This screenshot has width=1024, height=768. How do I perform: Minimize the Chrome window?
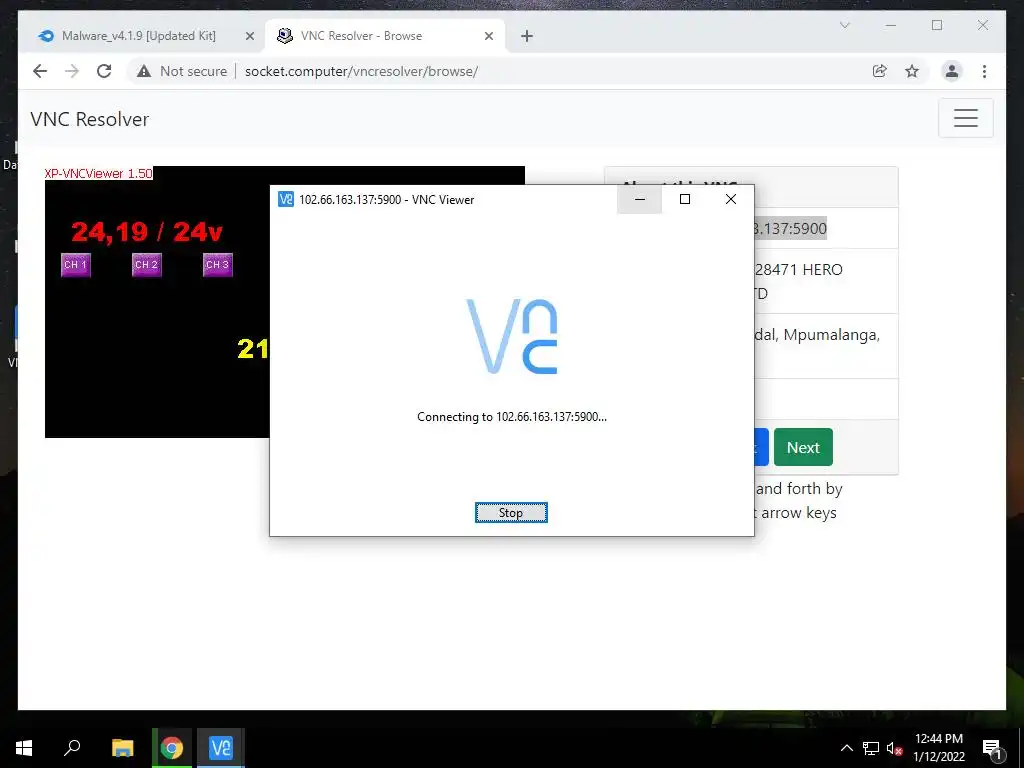(891, 25)
